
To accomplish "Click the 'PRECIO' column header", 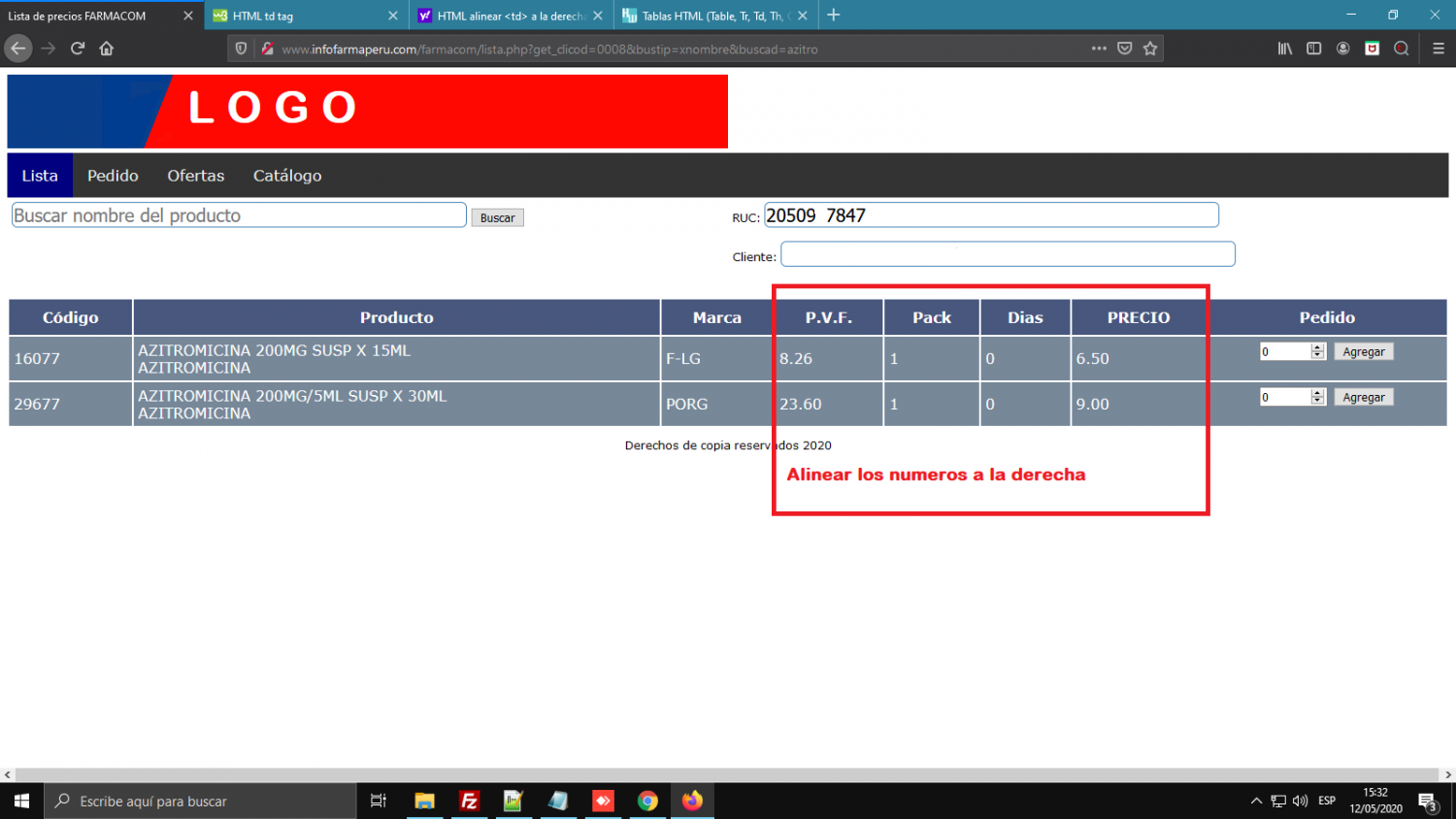I will (x=1139, y=317).
